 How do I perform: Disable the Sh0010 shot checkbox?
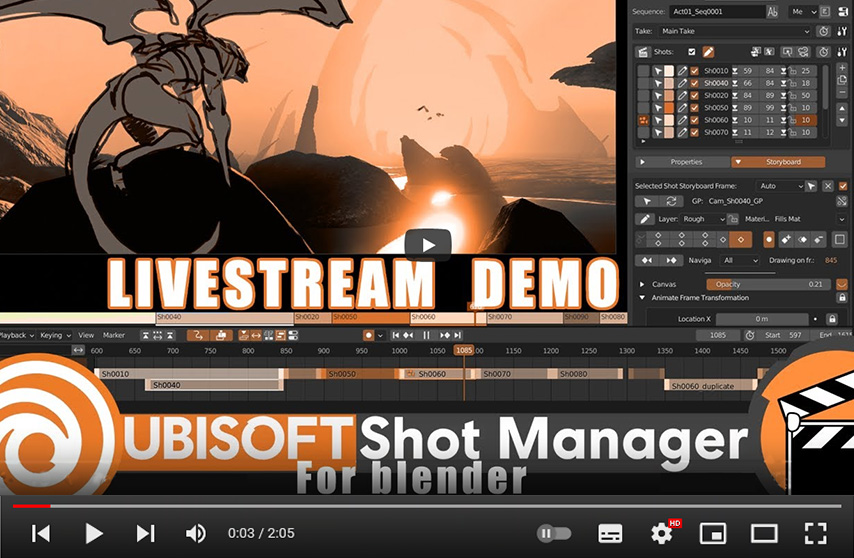point(694,71)
